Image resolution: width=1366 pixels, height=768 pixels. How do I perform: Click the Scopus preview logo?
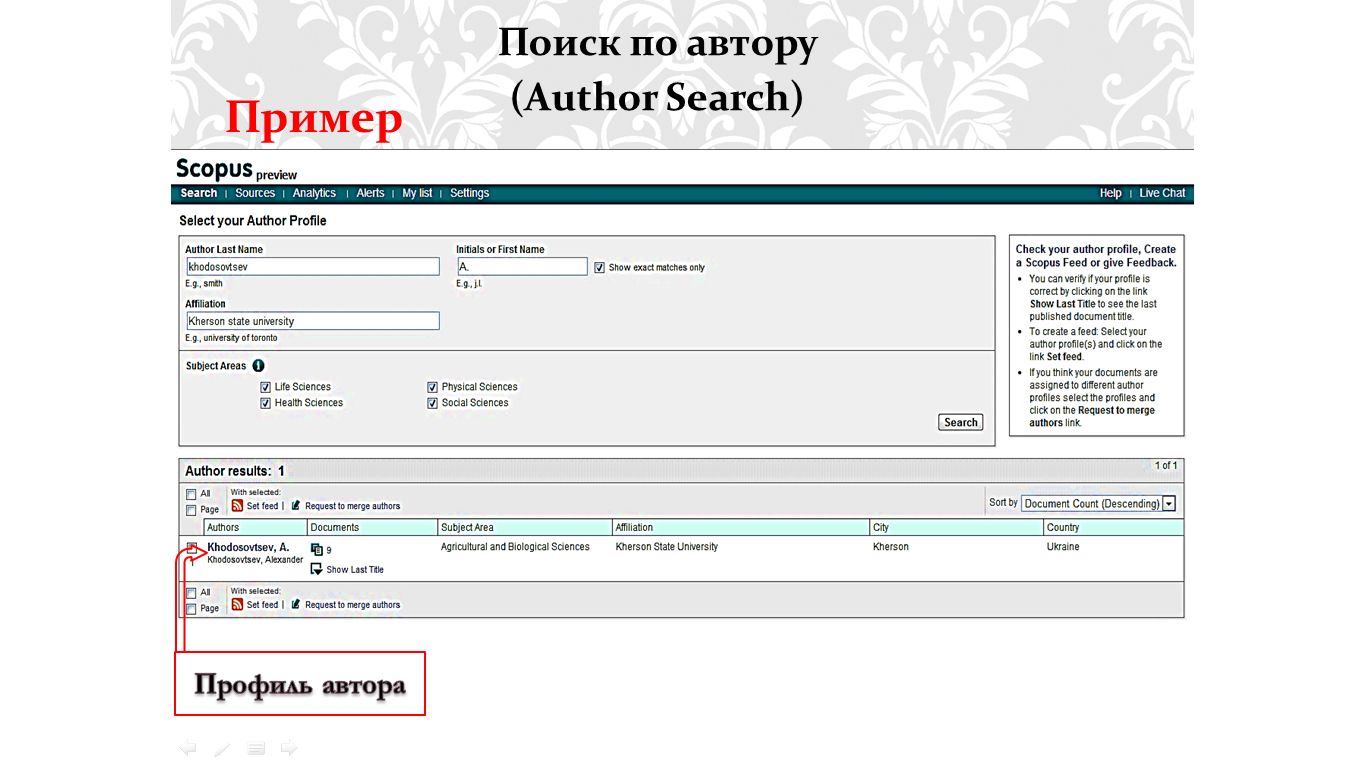pyautogui.click(x=236, y=169)
